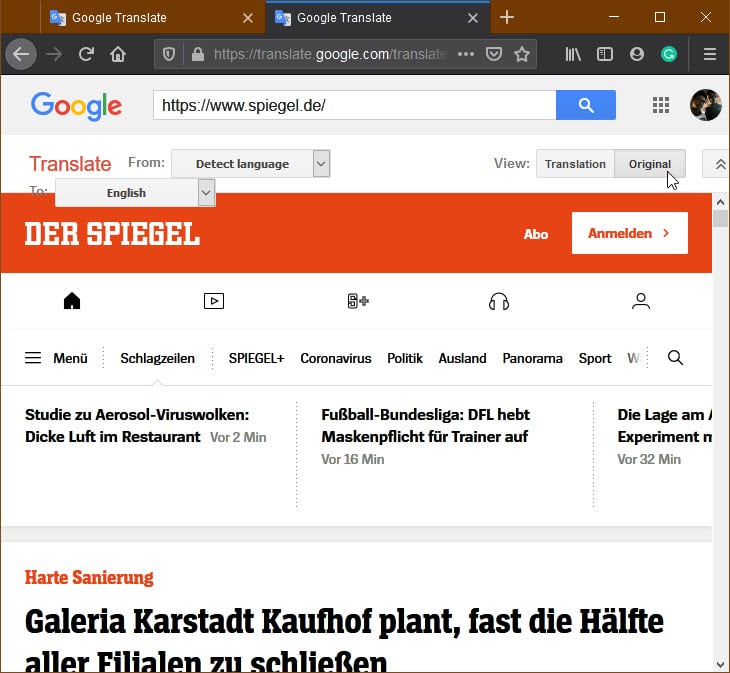This screenshot has width=730, height=673.
Task: Go to Spiegel home icon
Action: point(72,301)
